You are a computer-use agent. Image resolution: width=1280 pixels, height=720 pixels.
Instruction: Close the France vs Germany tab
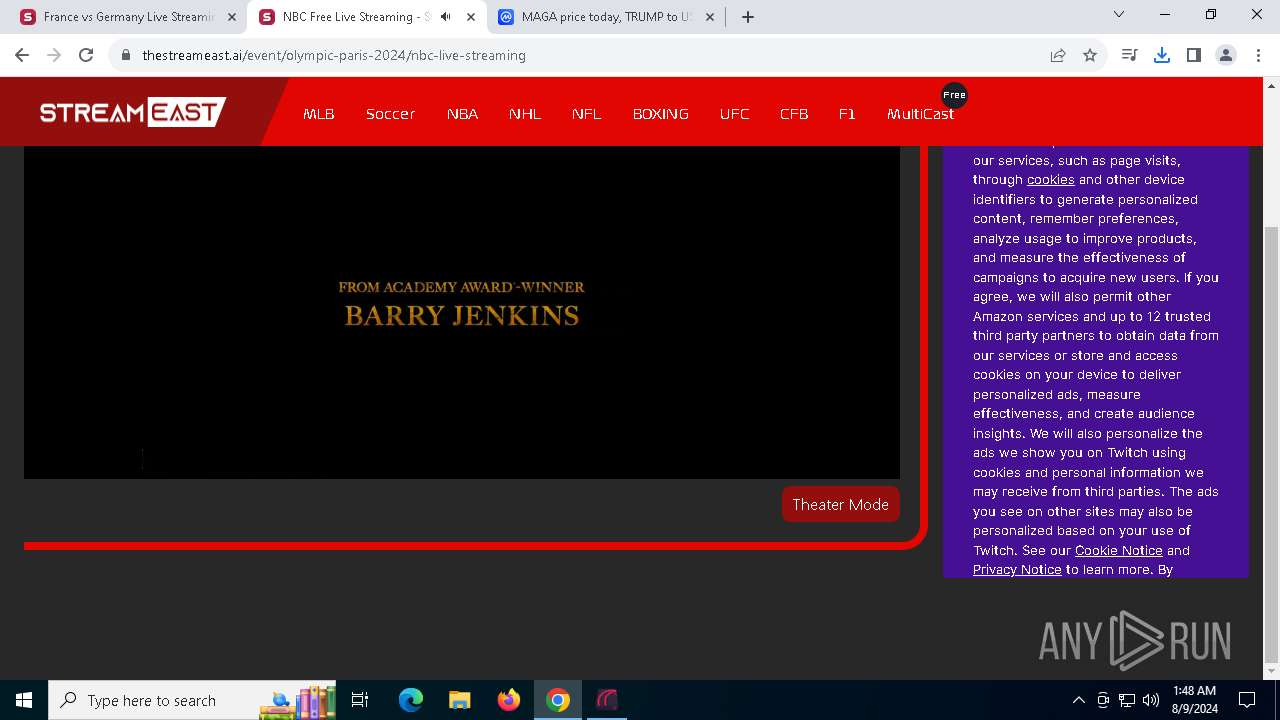232,17
